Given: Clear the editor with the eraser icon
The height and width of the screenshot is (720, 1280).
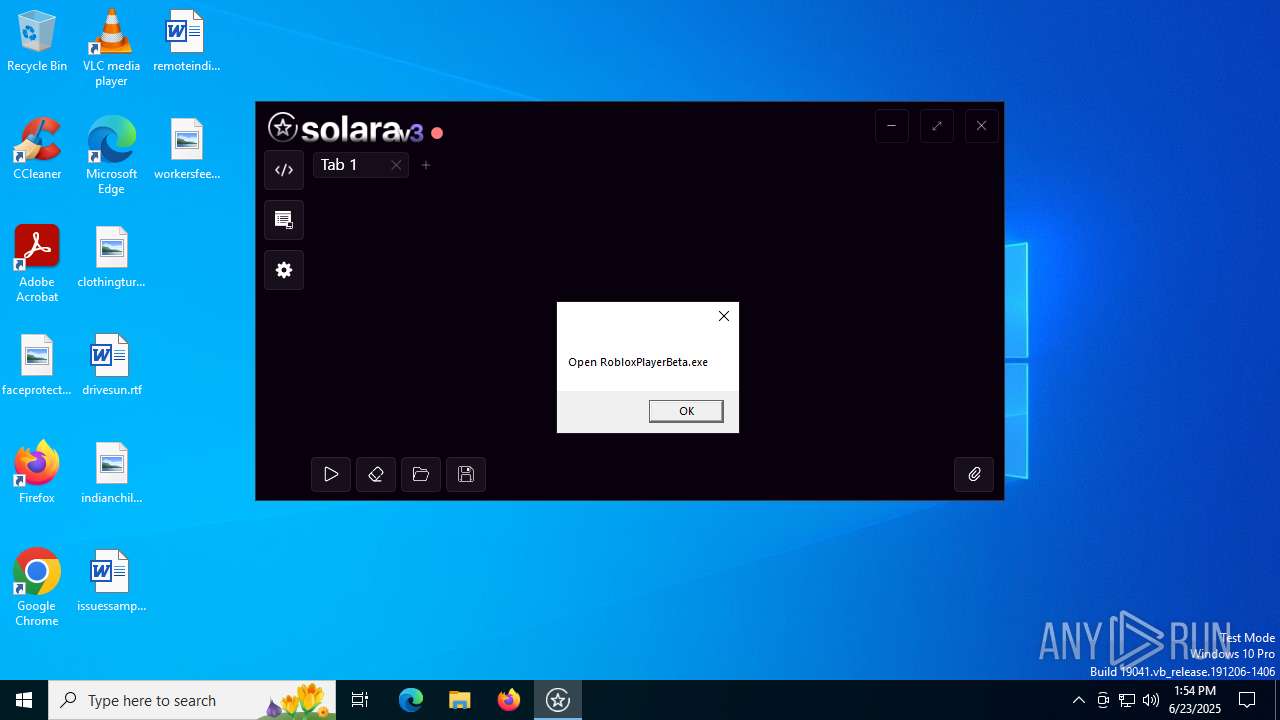Looking at the screenshot, I should pos(376,474).
